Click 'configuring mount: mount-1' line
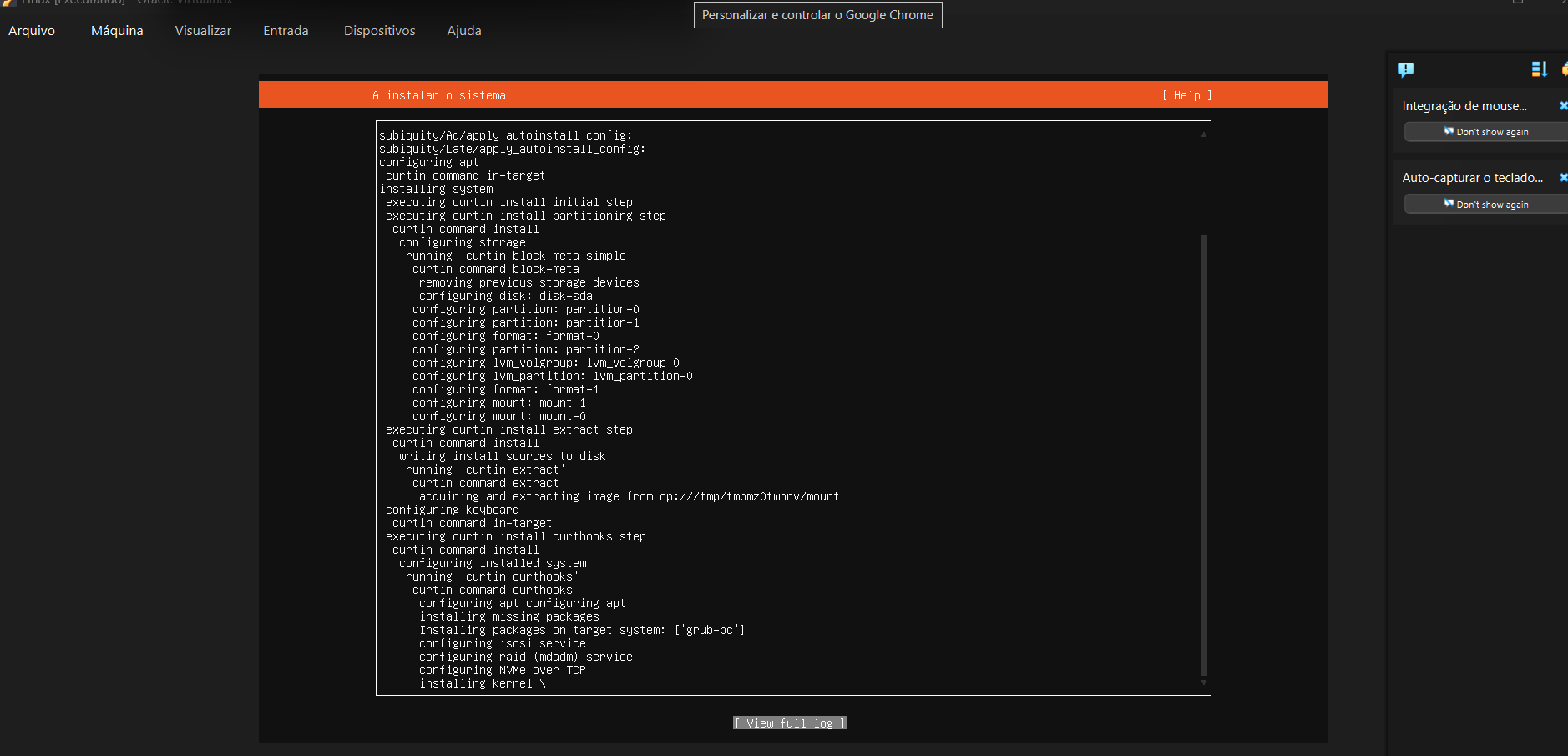The height and width of the screenshot is (756, 1568). pos(499,403)
